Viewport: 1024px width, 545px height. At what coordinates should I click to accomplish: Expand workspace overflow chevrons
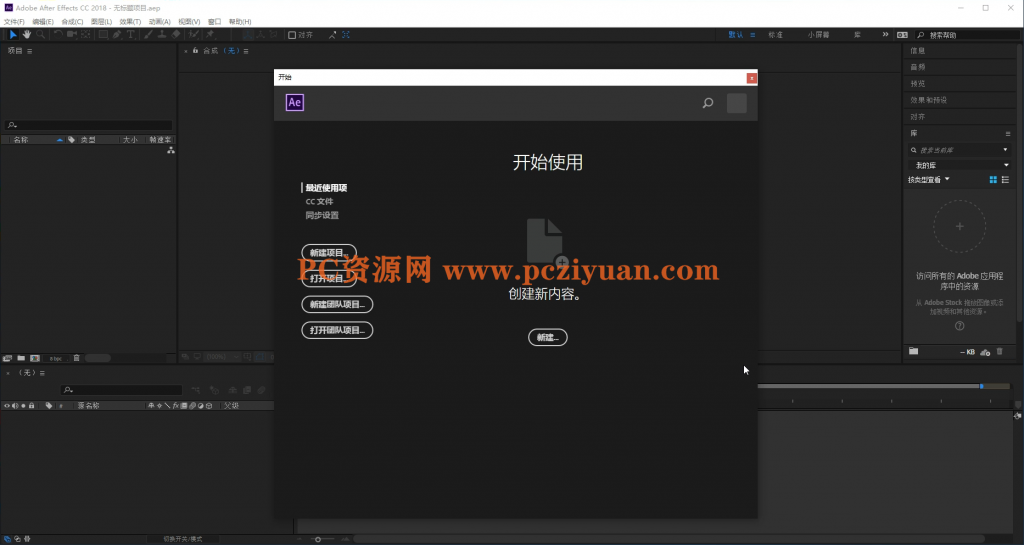click(885, 35)
